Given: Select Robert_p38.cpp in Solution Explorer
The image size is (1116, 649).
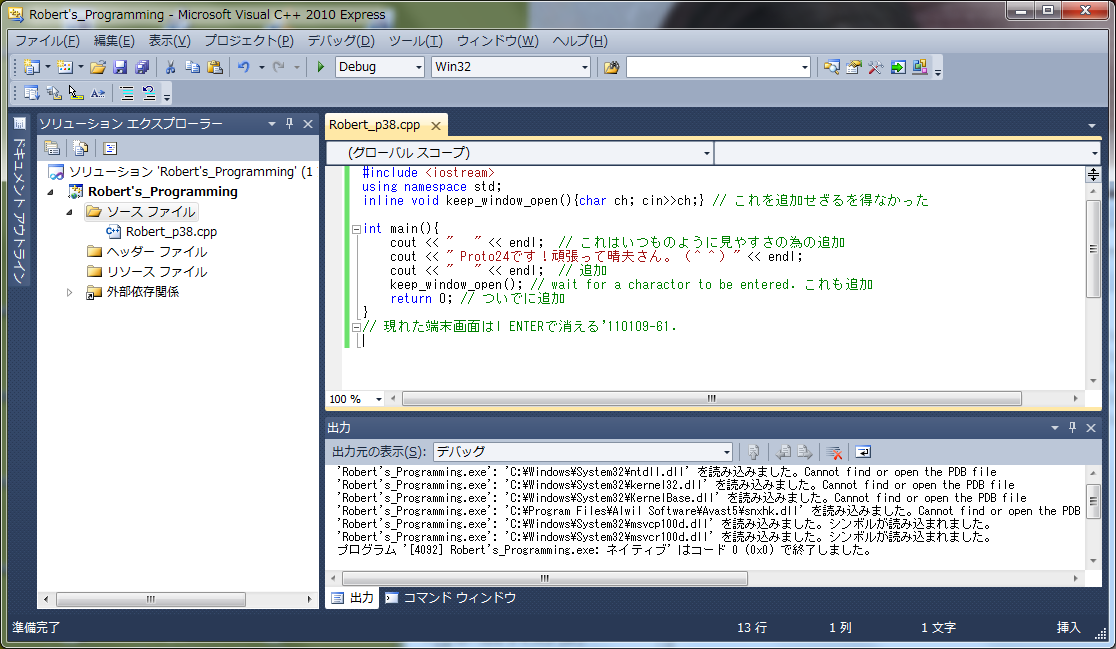Looking at the screenshot, I should 171,232.
